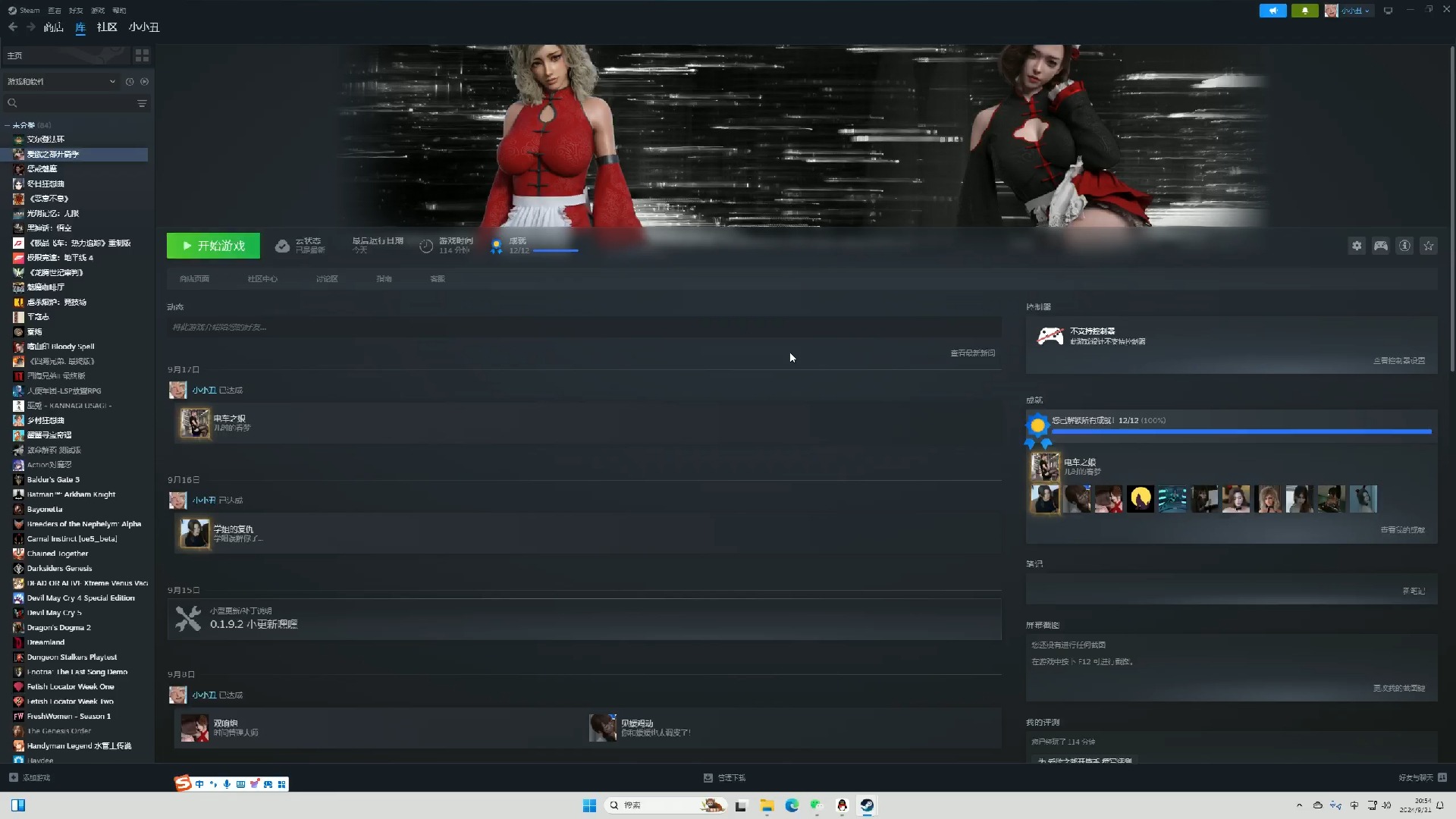Click the Steam icon in taskbar

pyautogui.click(x=867, y=805)
